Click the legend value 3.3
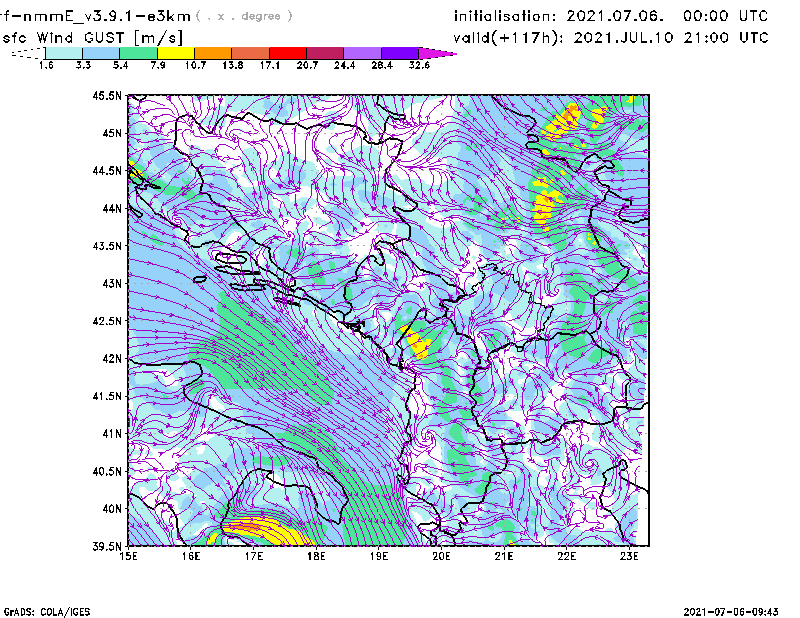This screenshot has height=618, width=800. click(83, 65)
